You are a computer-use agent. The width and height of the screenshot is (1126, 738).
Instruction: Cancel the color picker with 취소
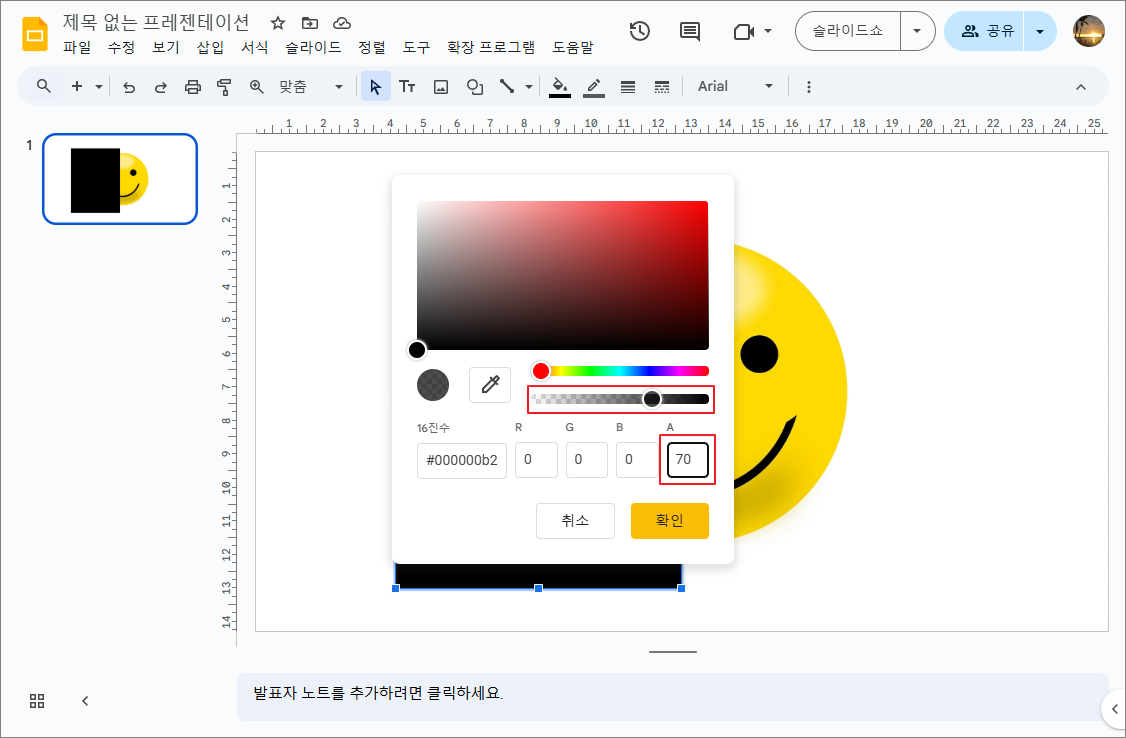pos(575,520)
